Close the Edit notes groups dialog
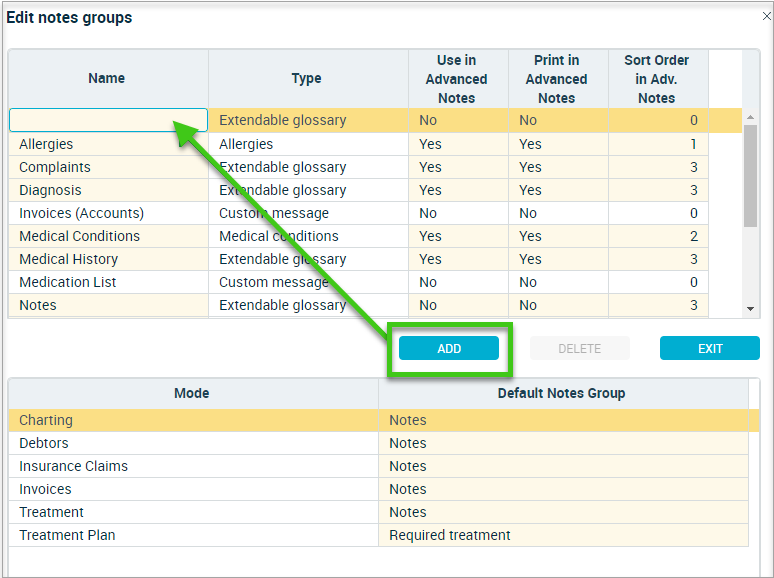Image resolution: width=774 pixels, height=578 pixels. tap(767, 16)
